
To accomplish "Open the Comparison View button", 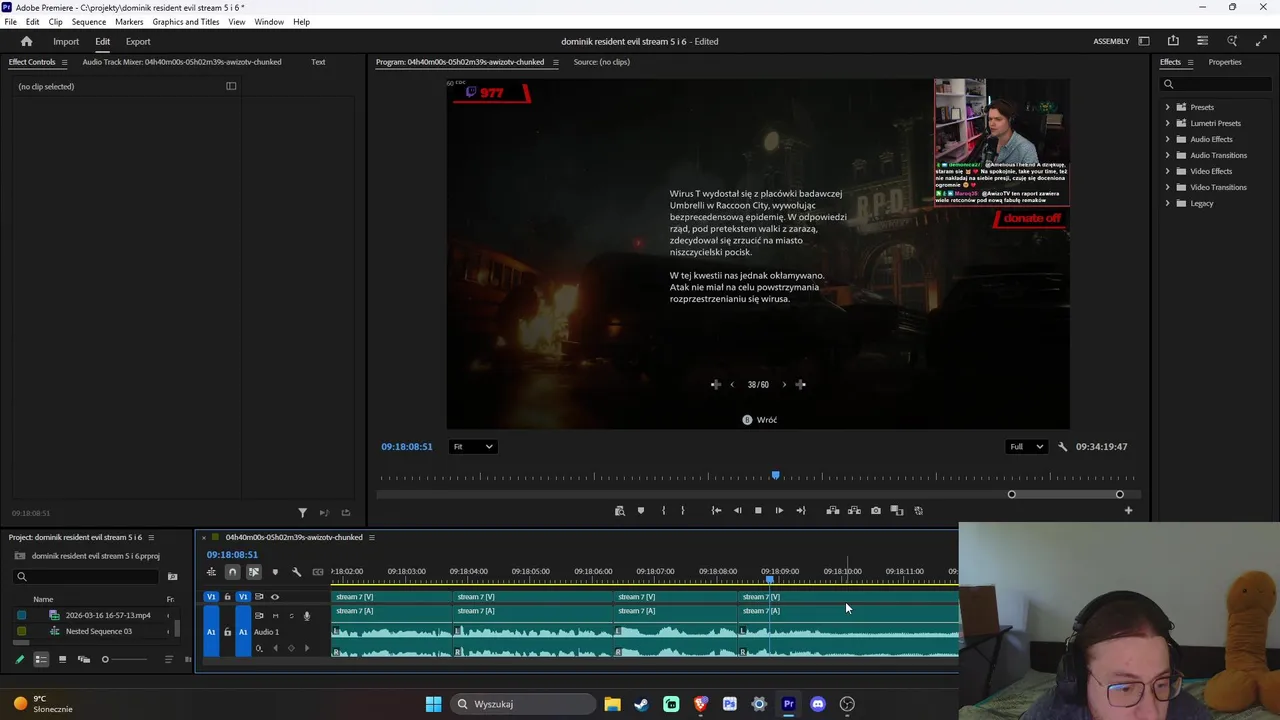I will point(897,511).
